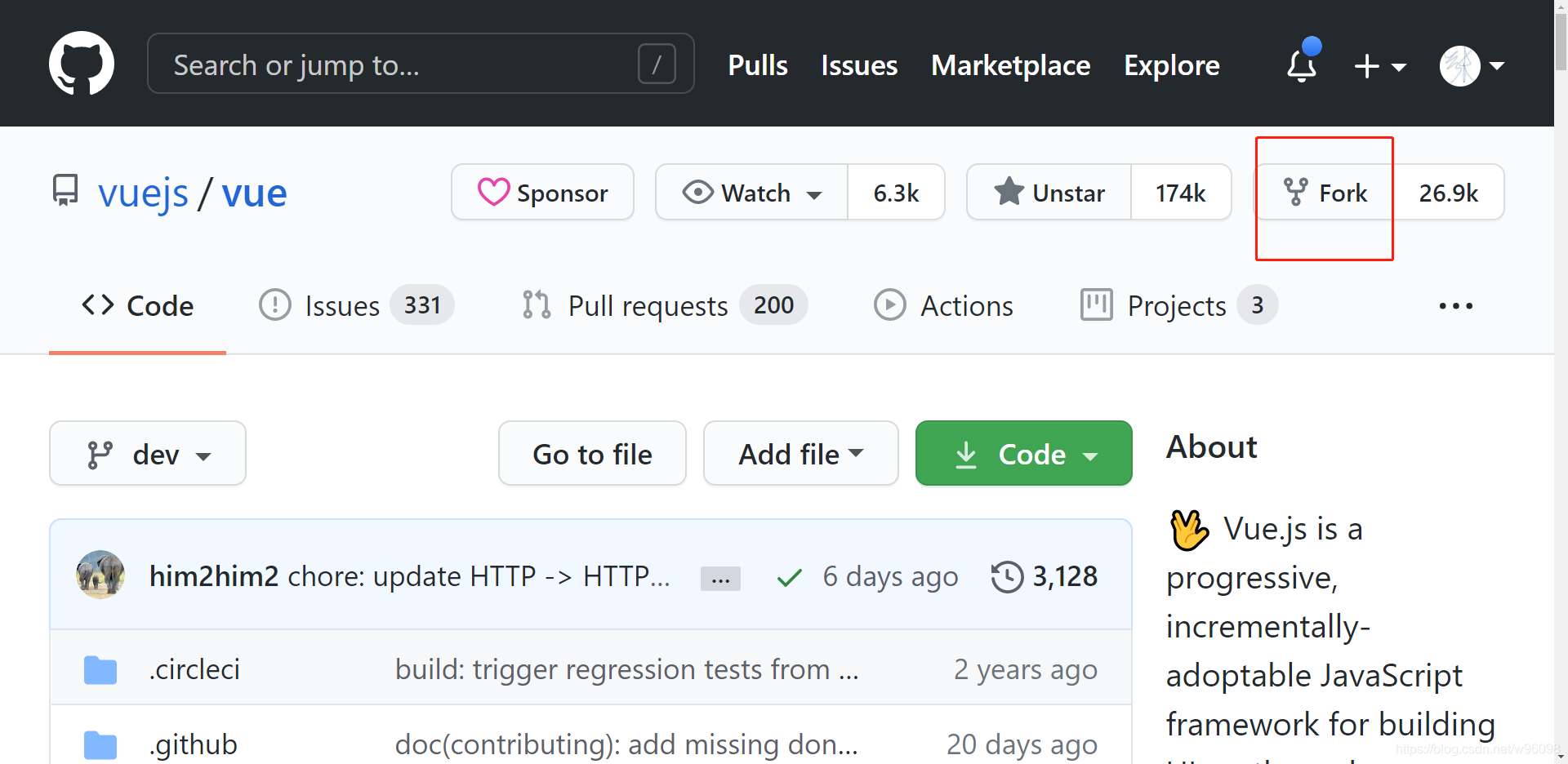View the 26.9k forks count
The height and width of the screenshot is (764, 1568).
click(1449, 192)
